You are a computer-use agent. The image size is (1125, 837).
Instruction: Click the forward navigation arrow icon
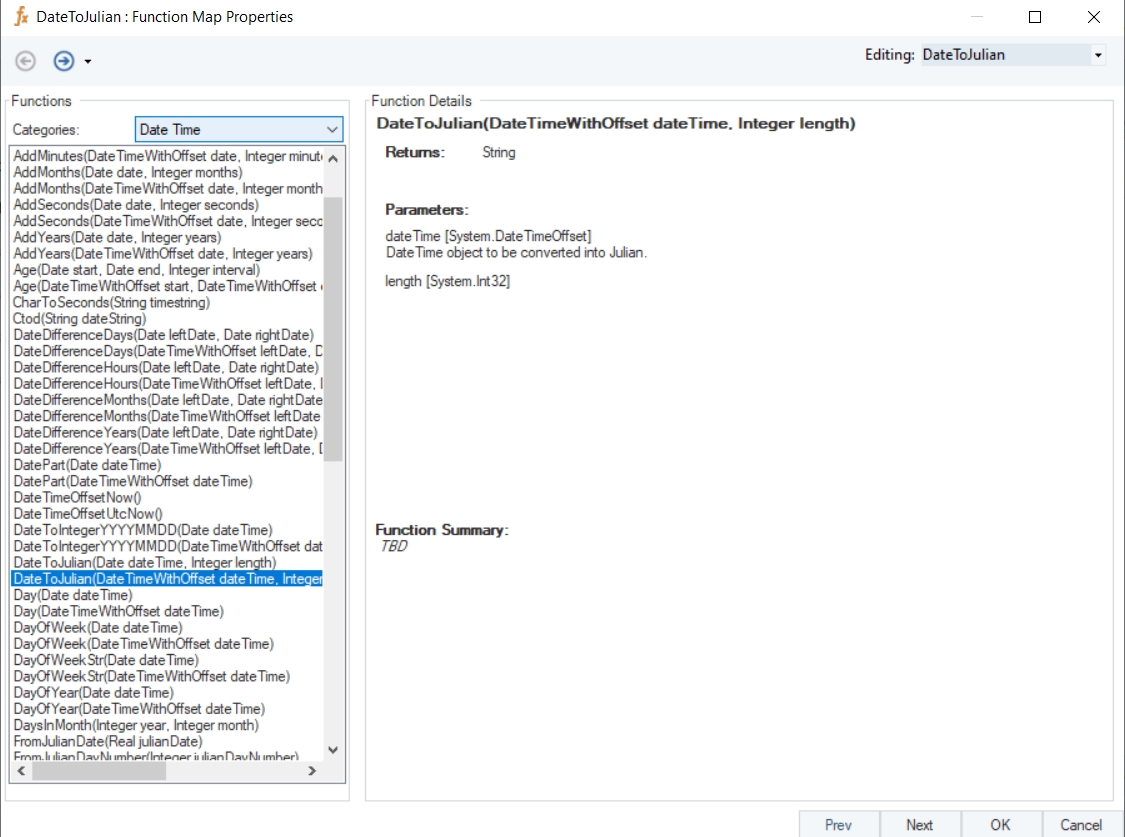(x=64, y=61)
